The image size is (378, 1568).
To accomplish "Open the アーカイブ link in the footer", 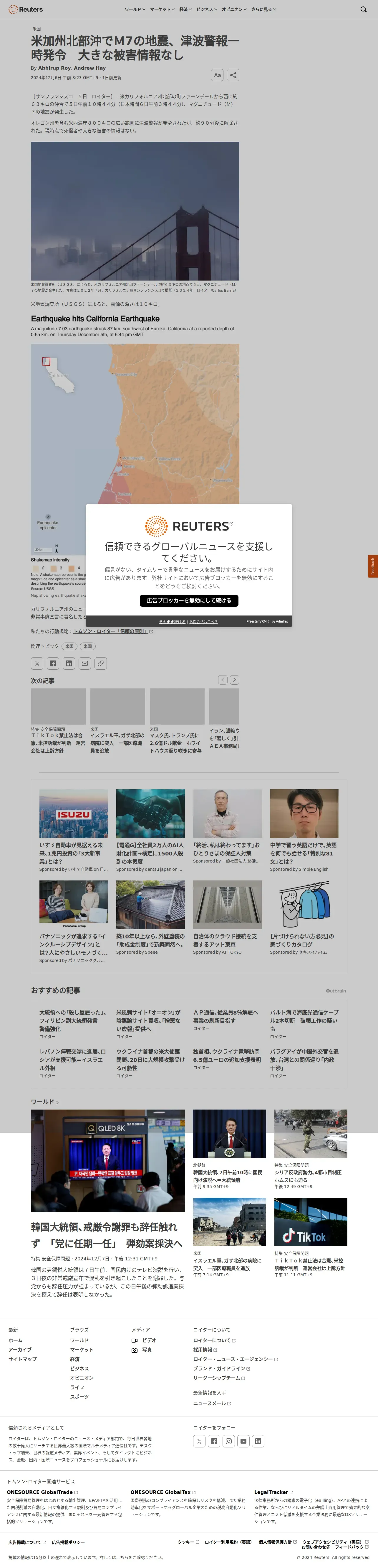I will tap(20, 1350).
